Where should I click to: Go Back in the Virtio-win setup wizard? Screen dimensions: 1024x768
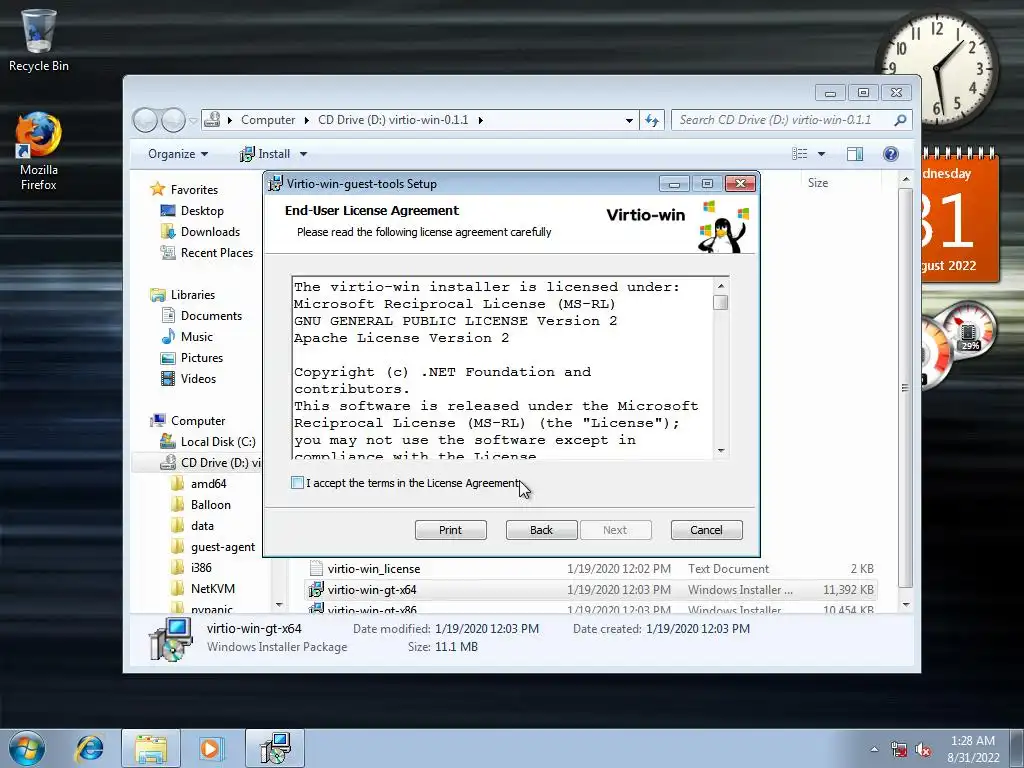(541, 530)
